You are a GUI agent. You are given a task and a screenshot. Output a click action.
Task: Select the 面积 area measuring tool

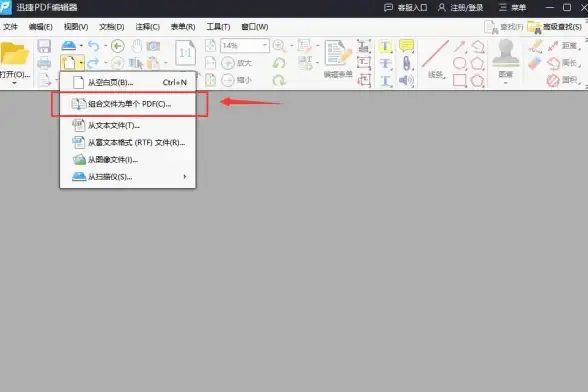click(x=564, y=80)
